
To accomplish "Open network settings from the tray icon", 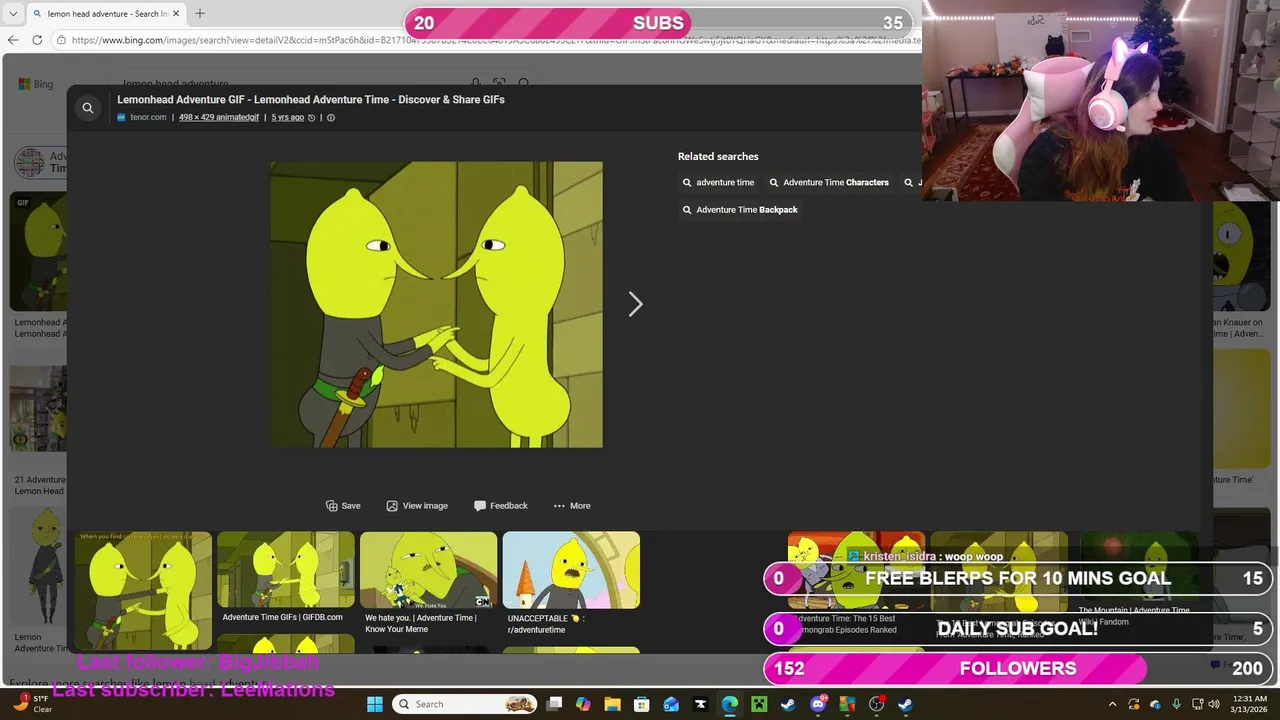I will (x=1196, y=704).
